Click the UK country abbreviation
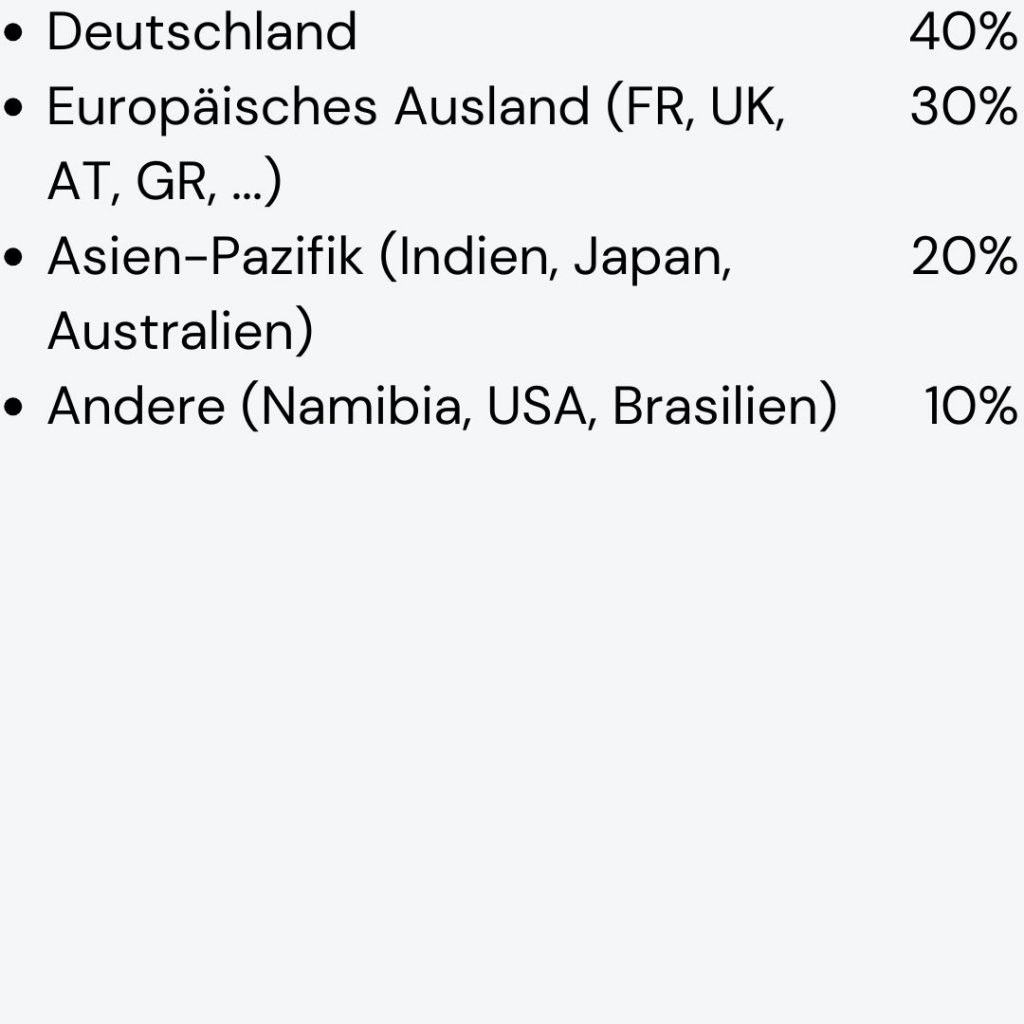1024x1024 pixels. pyautogui.click(x=747, y=107)
